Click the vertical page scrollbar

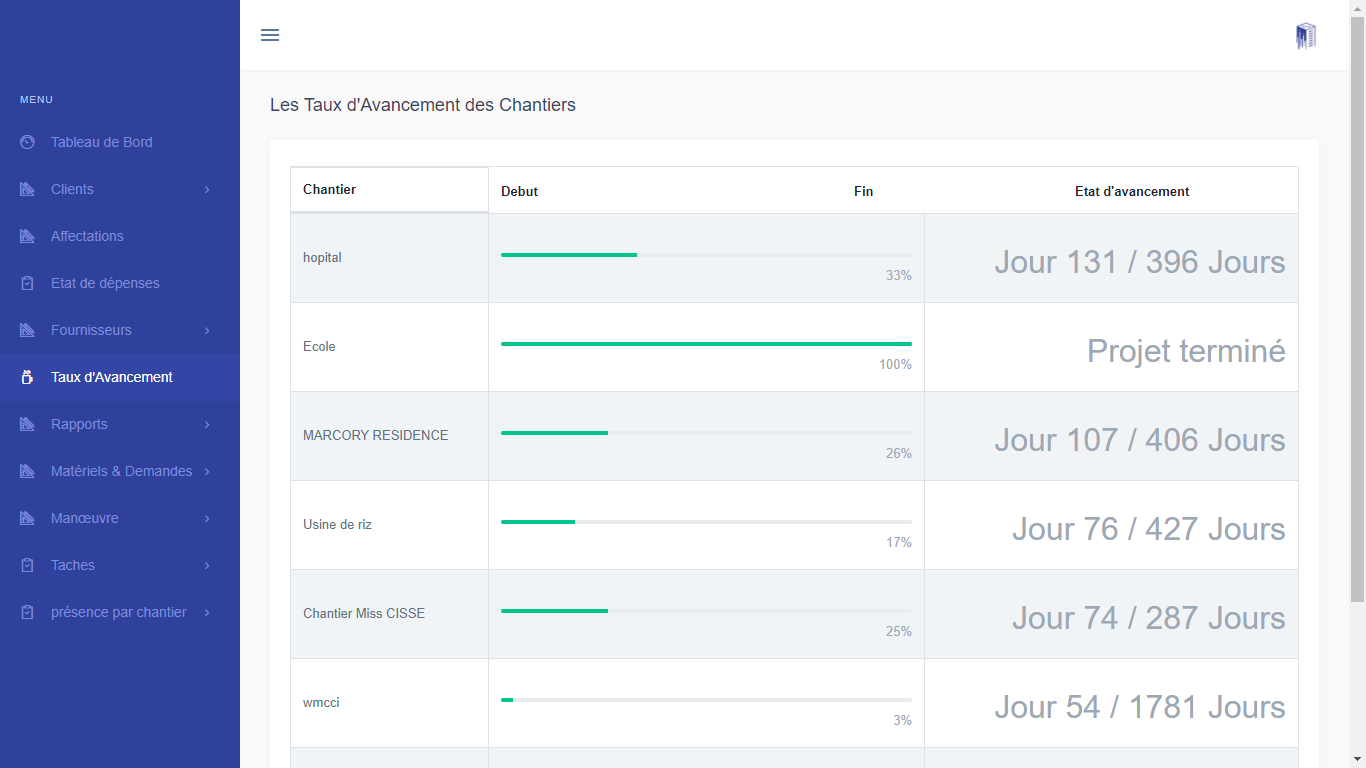[1357, 300]
